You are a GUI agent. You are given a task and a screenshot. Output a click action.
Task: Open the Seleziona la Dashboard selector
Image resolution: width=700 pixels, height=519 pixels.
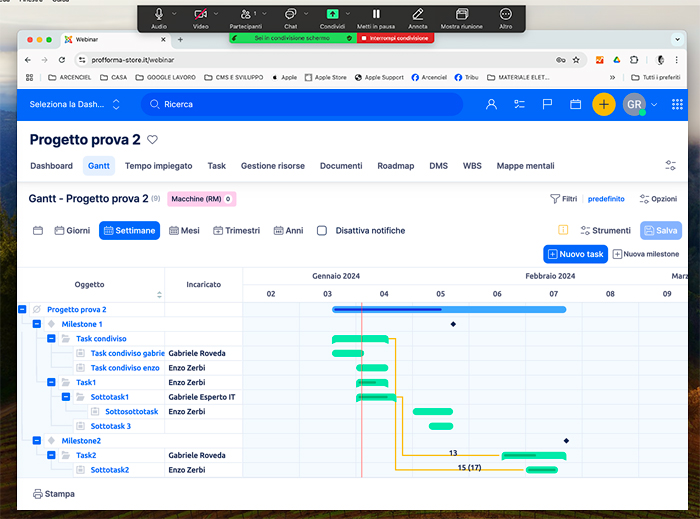[x=75, y=104]
